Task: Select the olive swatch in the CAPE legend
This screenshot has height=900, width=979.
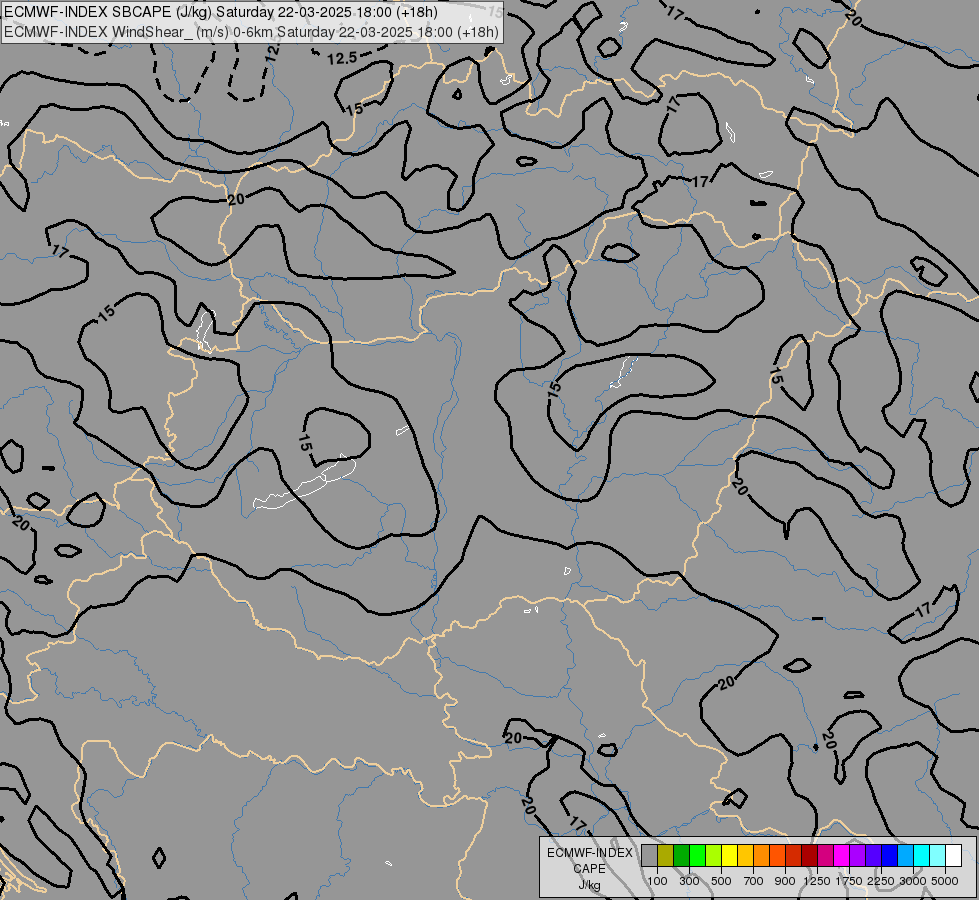Action: coord(666,855)
